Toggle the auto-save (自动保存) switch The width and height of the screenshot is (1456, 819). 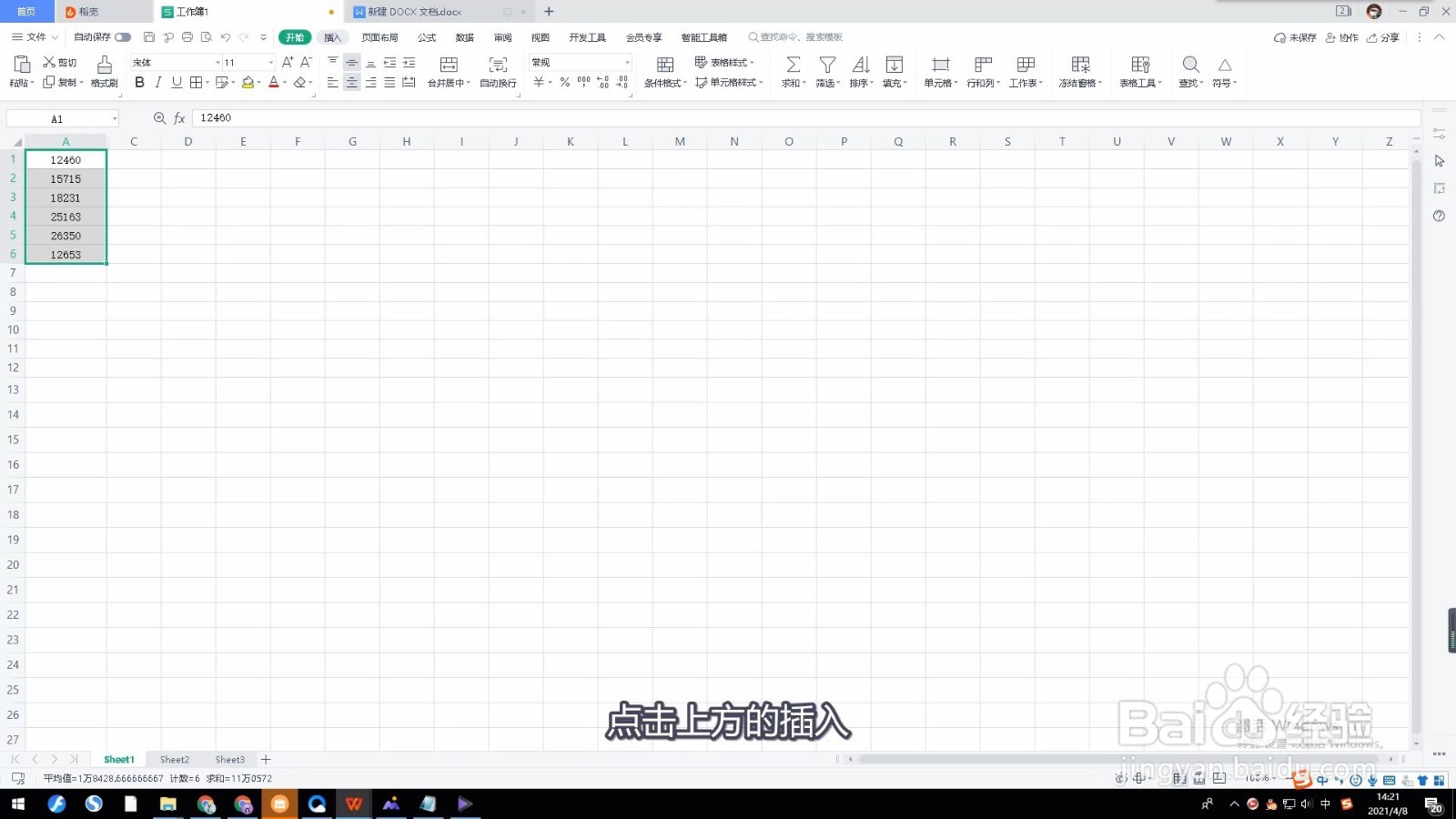[123, 37]
